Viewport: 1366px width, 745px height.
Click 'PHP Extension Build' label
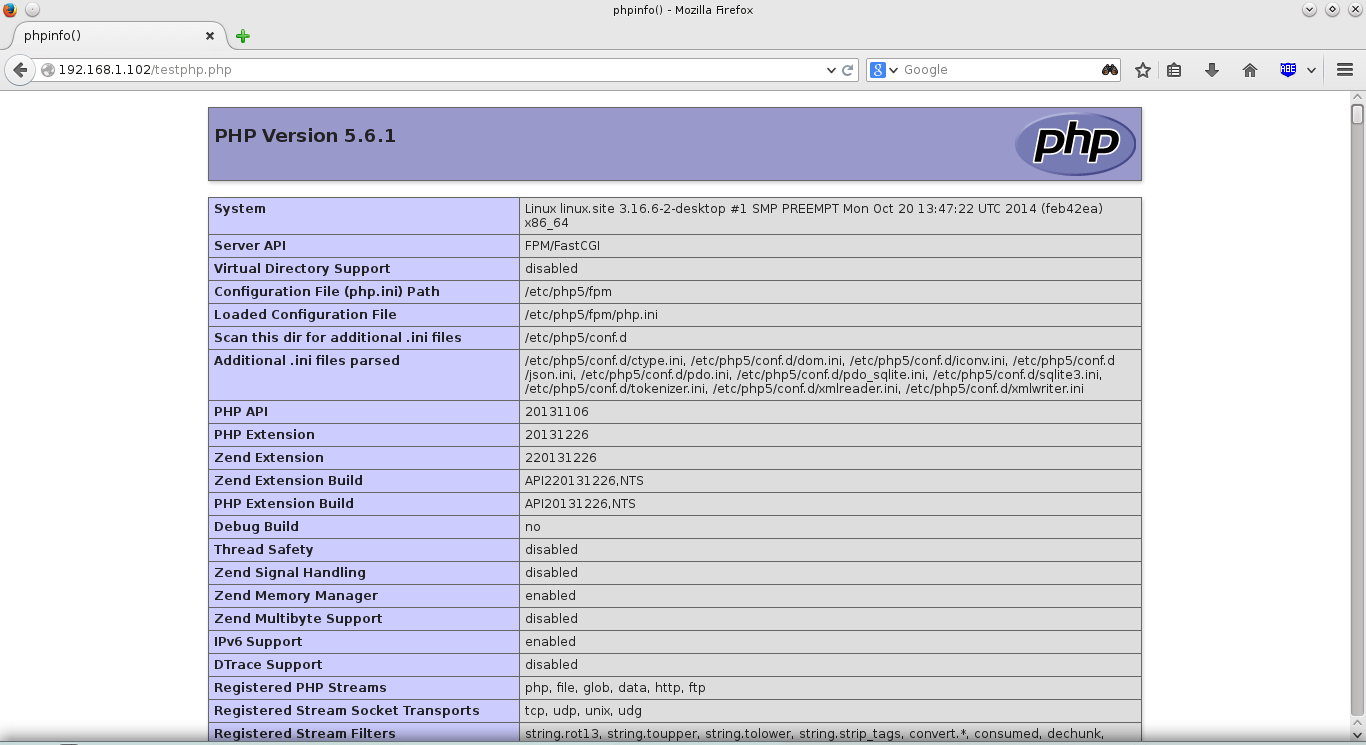(284, 504)
